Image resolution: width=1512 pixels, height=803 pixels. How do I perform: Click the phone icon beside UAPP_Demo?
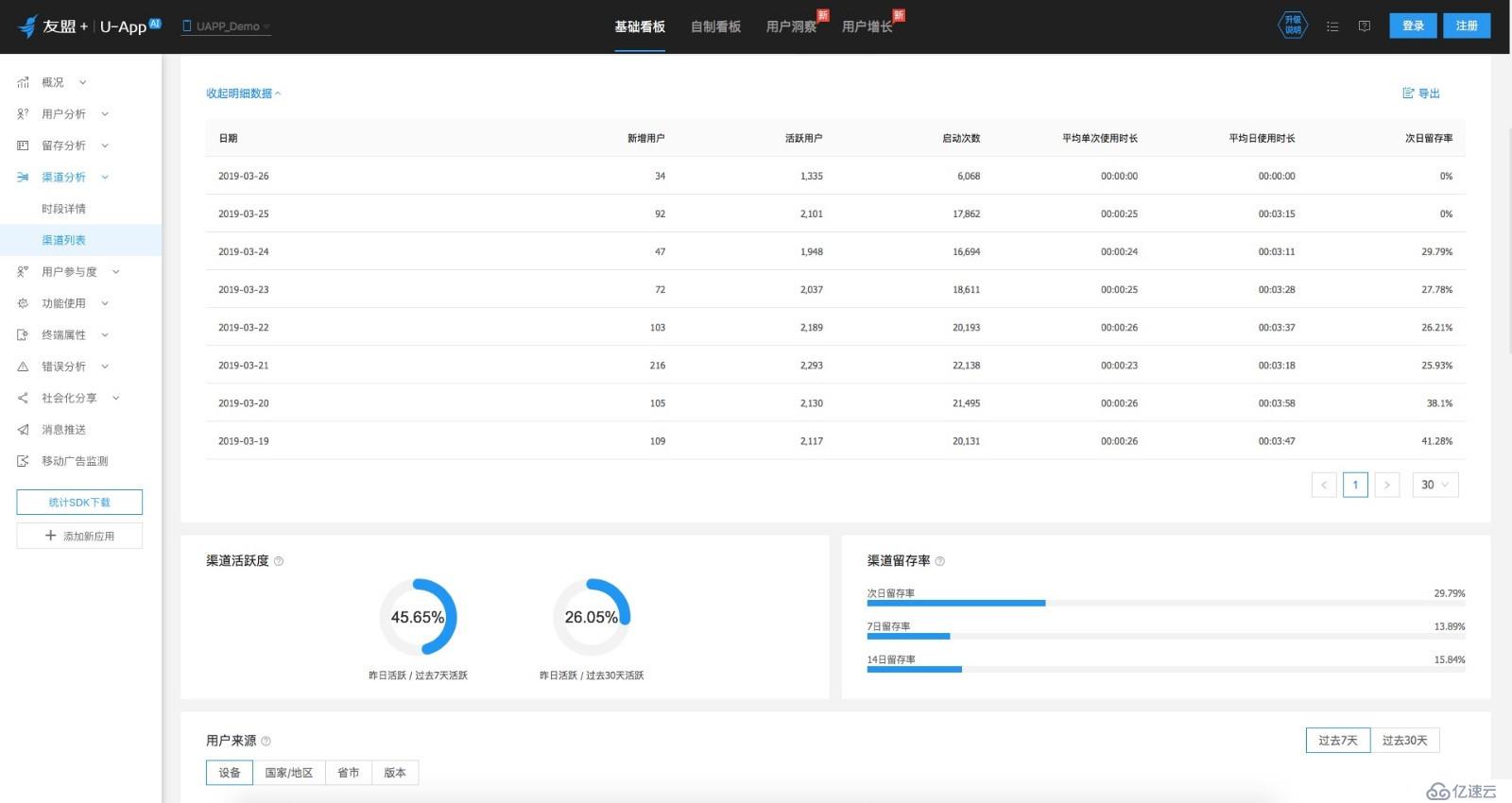click(x=187, y=26)
